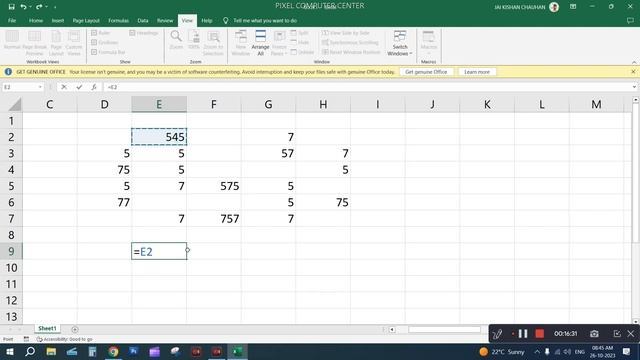640x360 pixels.
Task: Switch to Page Layout view
Action: tap(56, 43)
